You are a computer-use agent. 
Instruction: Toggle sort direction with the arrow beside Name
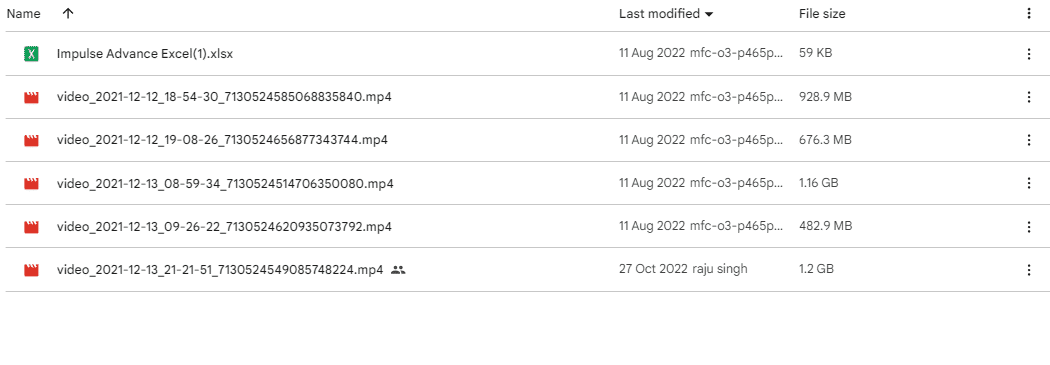[x=67, y=13]
